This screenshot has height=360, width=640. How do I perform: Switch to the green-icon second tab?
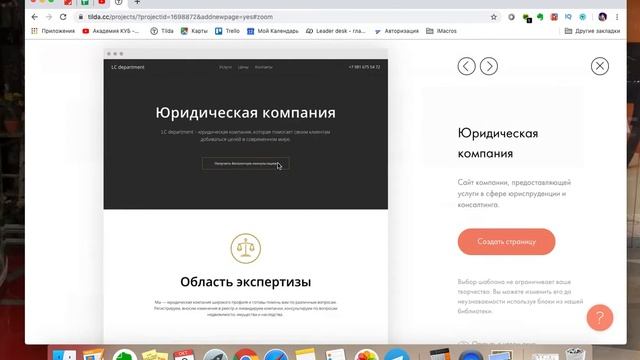85,2
